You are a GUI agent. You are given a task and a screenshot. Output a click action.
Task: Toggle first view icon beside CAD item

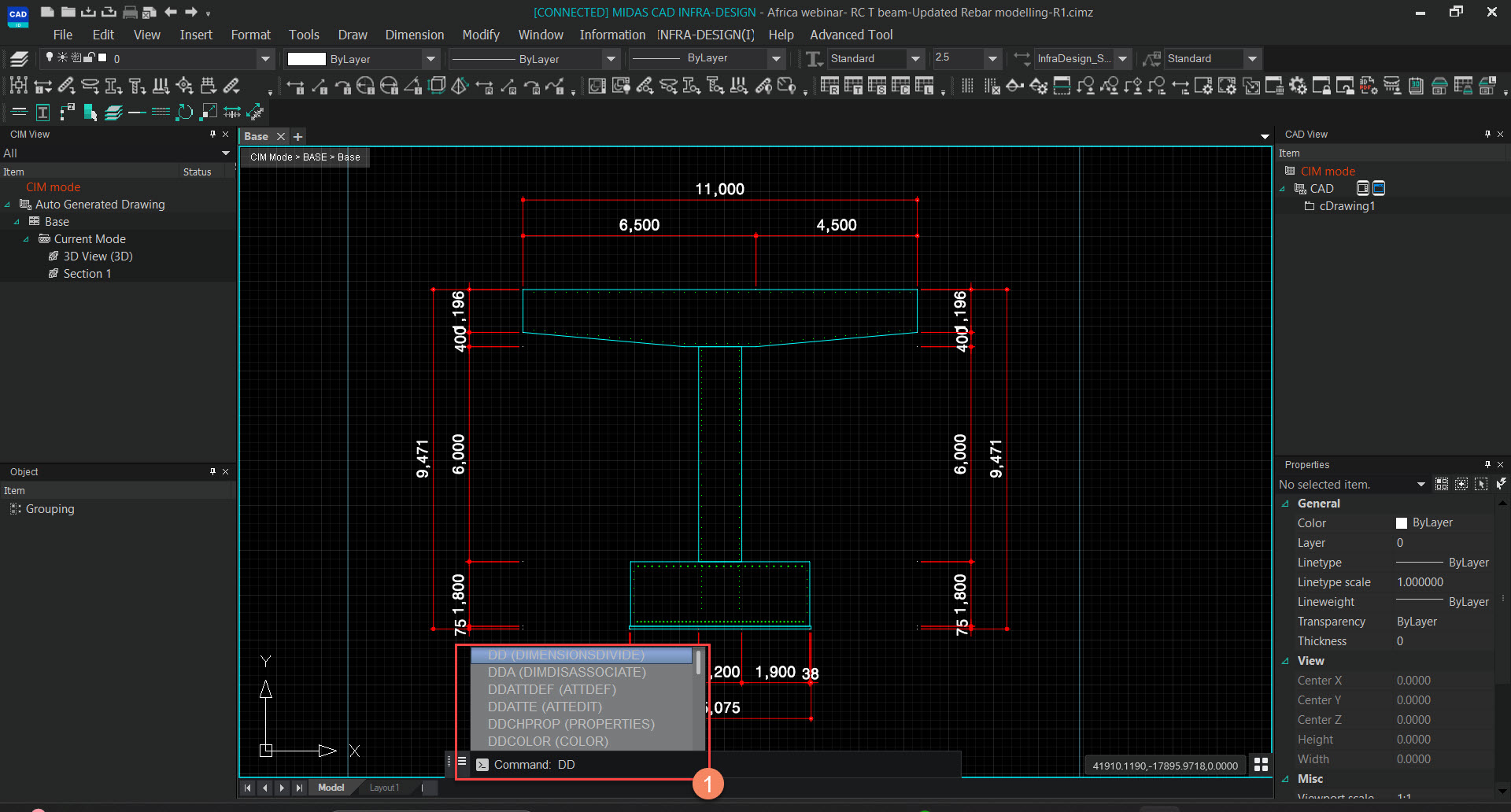(x=1363, y=188)
